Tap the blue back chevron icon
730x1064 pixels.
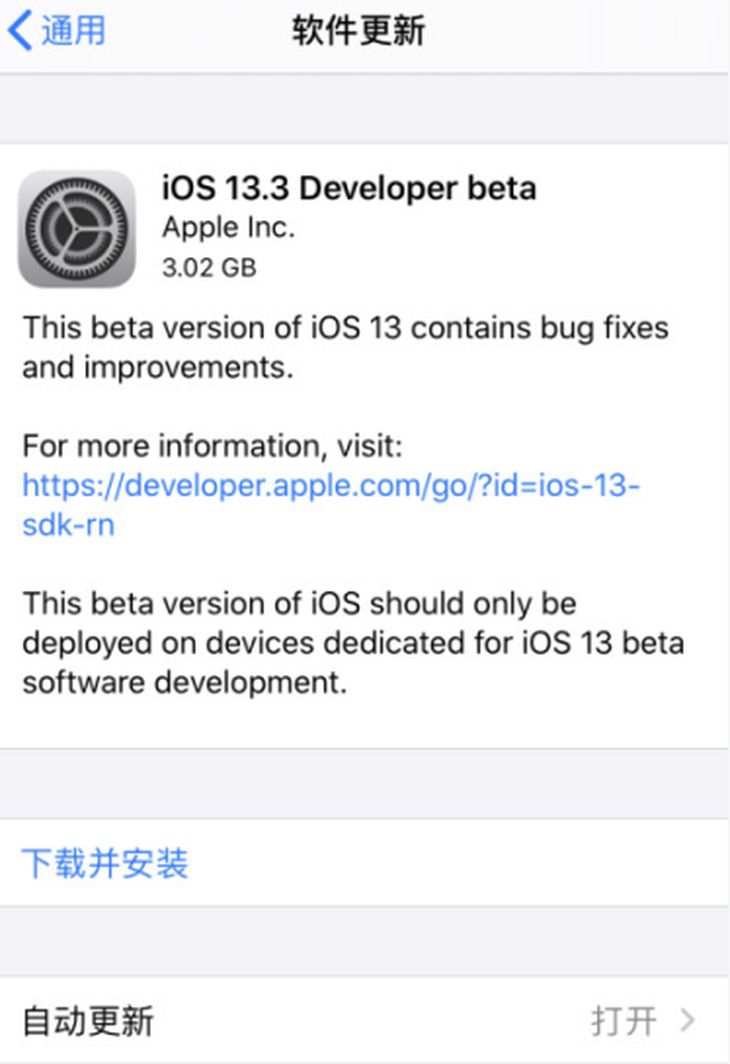(x=20, y=31)
